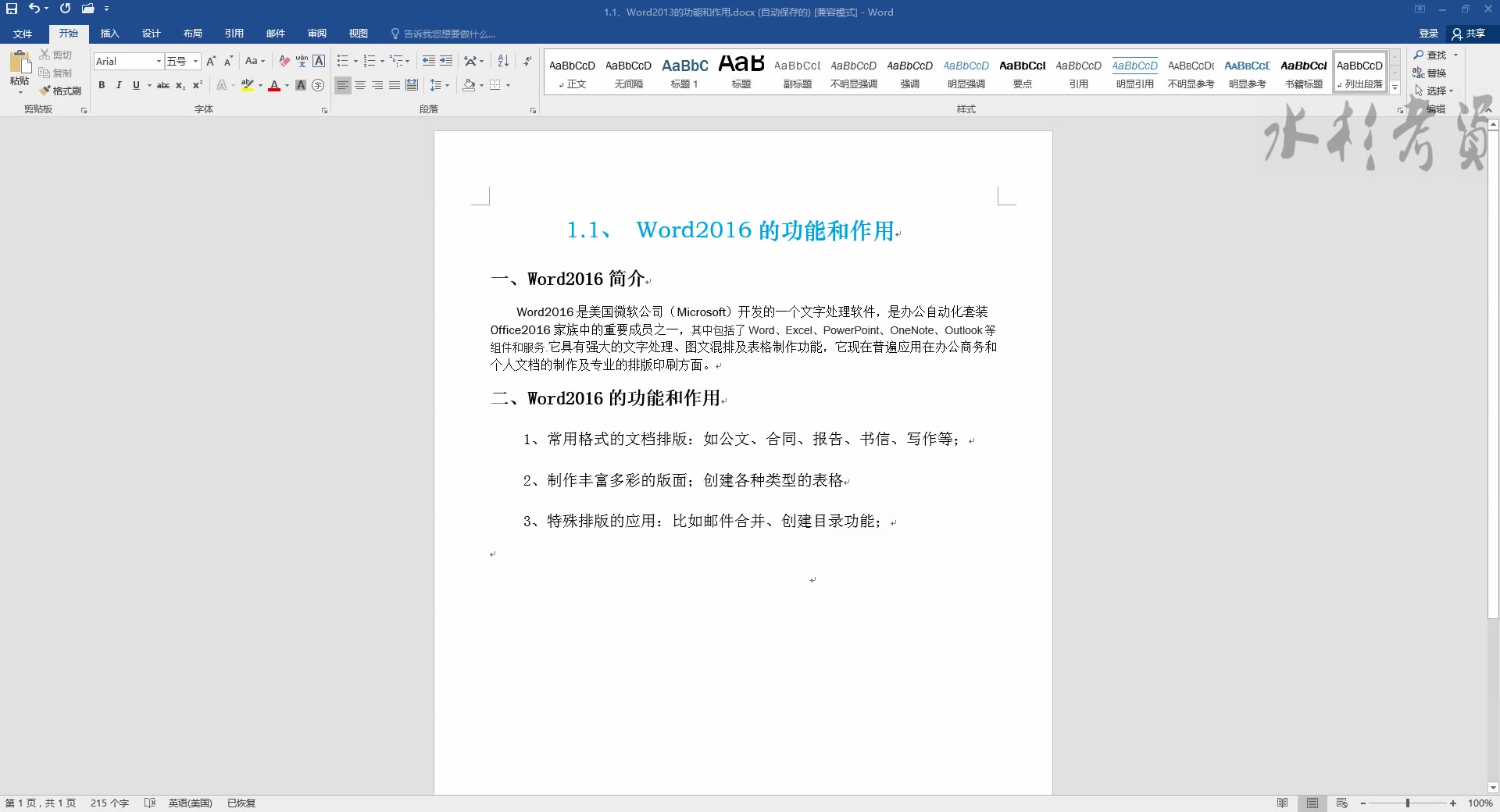
Task: Toggle Superscript formatting
Action: click(198, 85)
